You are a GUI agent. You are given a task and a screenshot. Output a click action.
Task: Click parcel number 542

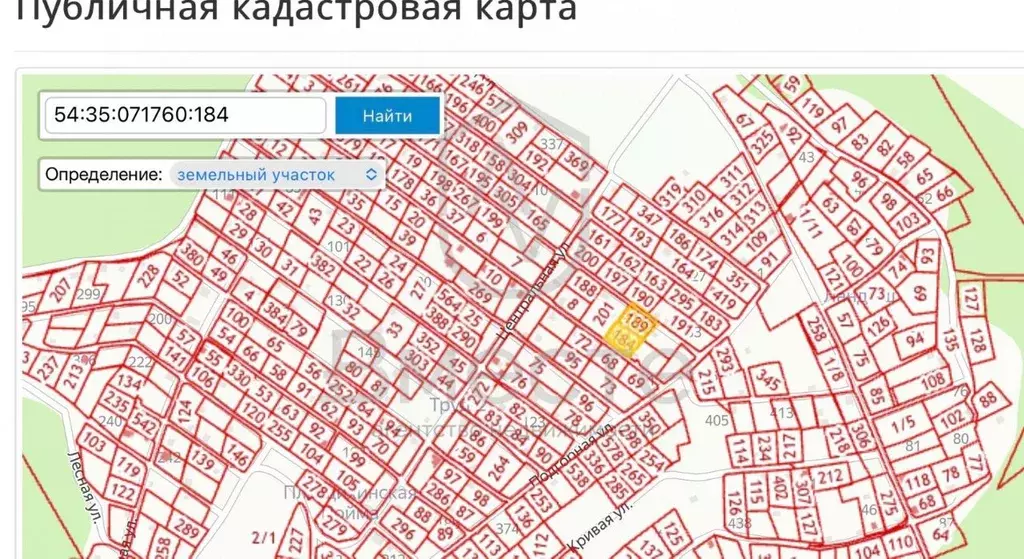[144, 424]
